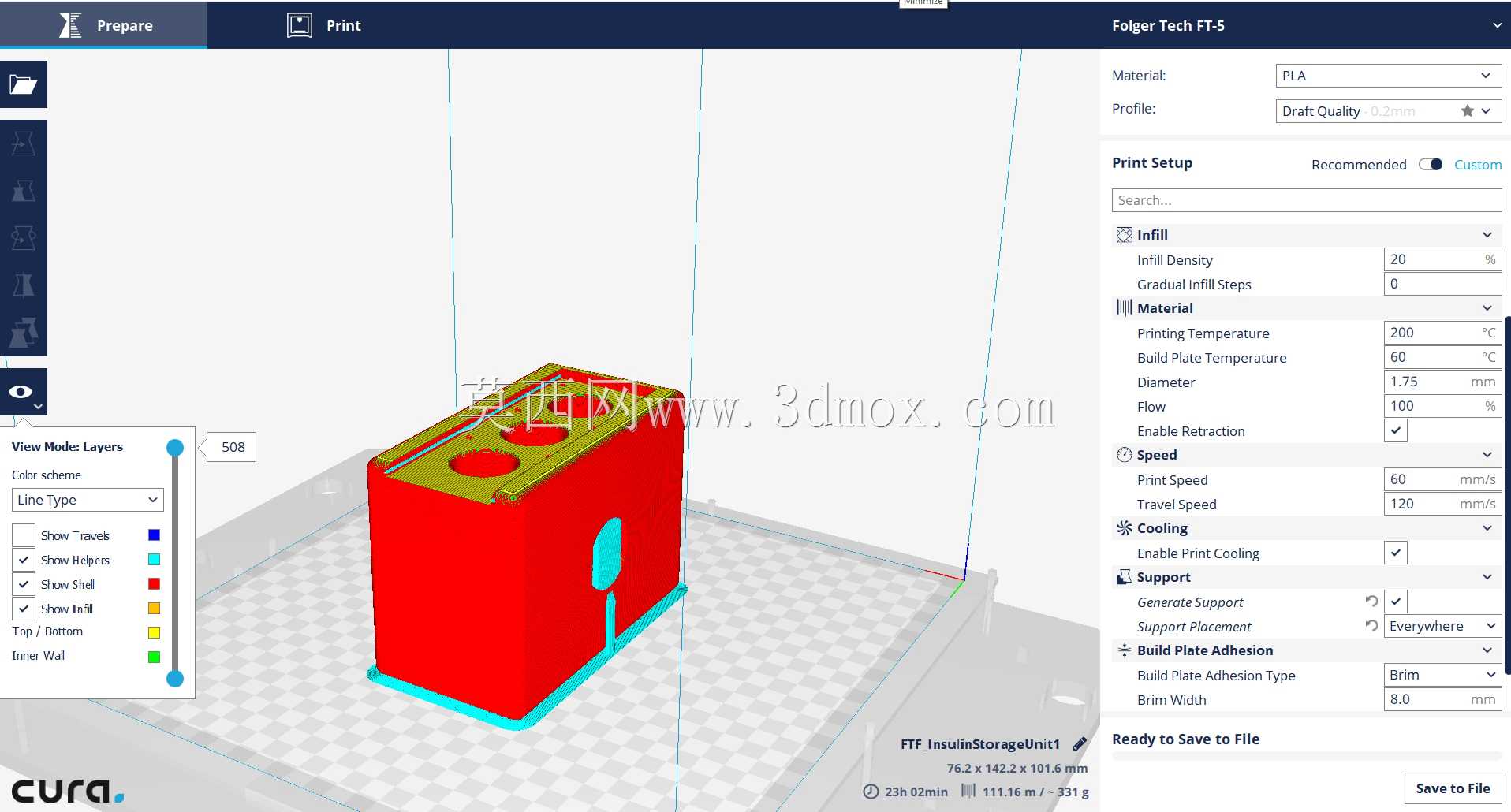The height and width of the screenshot is (812, 1511).
Task: Click the Open File folder icon
Action: coord(24,84)
